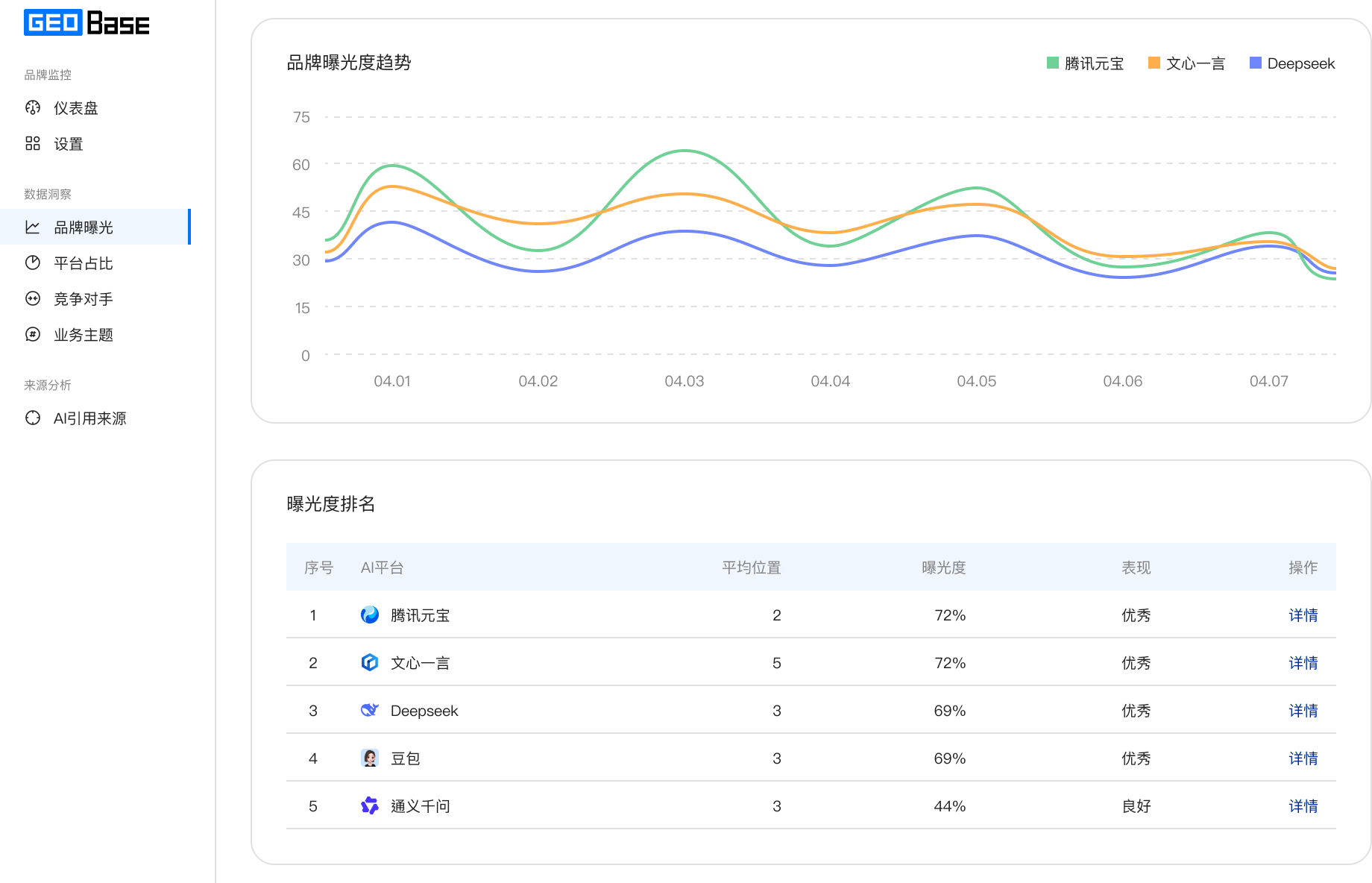Click the icon beside 竞争对手
1372x883 pixels.
(x=33, y=299)
